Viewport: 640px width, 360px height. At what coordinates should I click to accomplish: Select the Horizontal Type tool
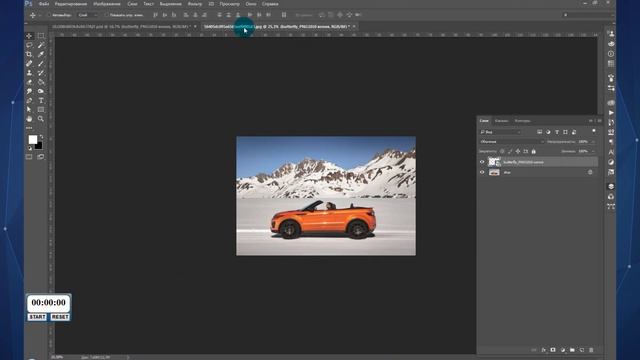[x=41, y=100]
